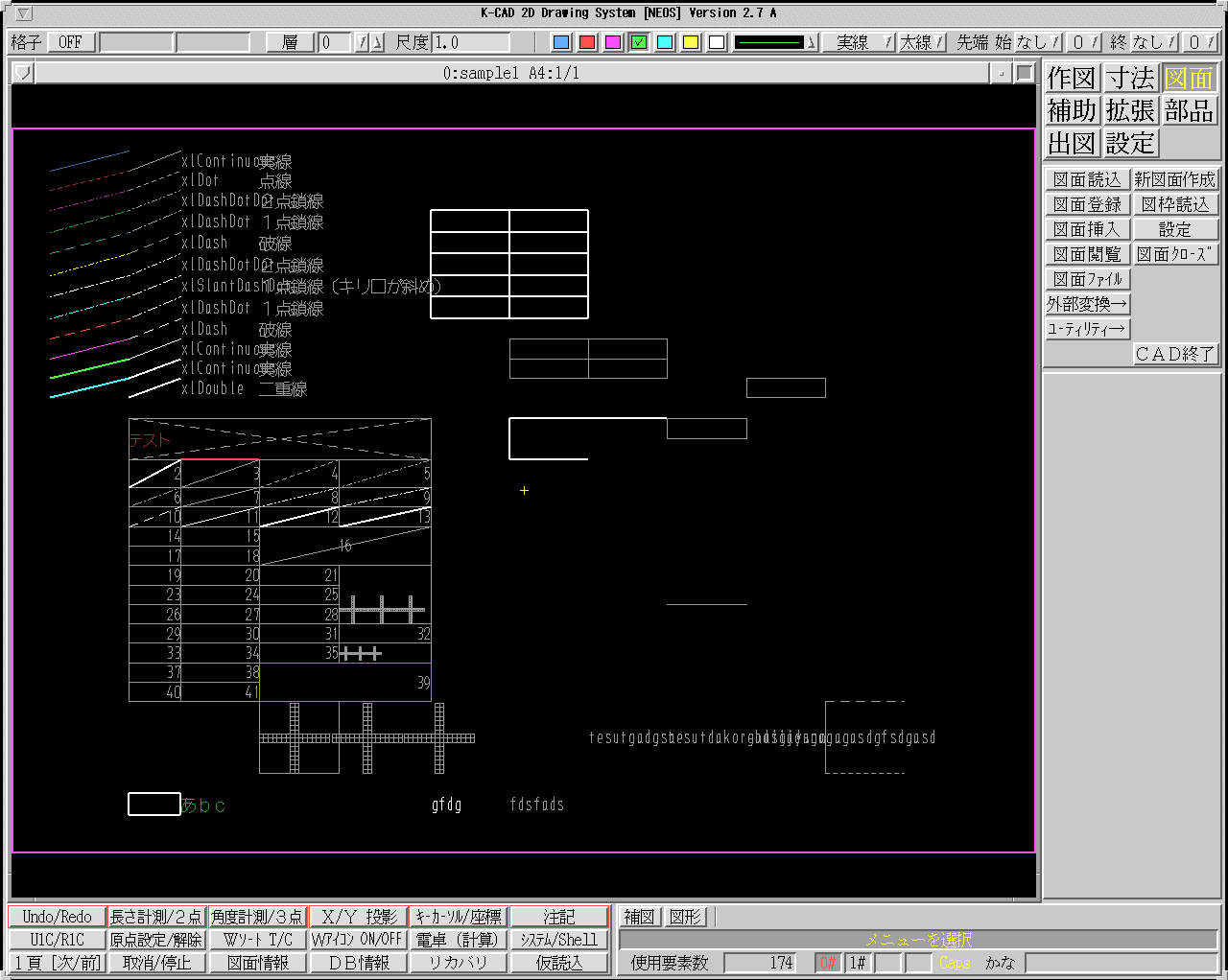Screen dimensions: 1228x980
Task: Toggle Wアイコン ON/OFF
Action: click(357, 940)
